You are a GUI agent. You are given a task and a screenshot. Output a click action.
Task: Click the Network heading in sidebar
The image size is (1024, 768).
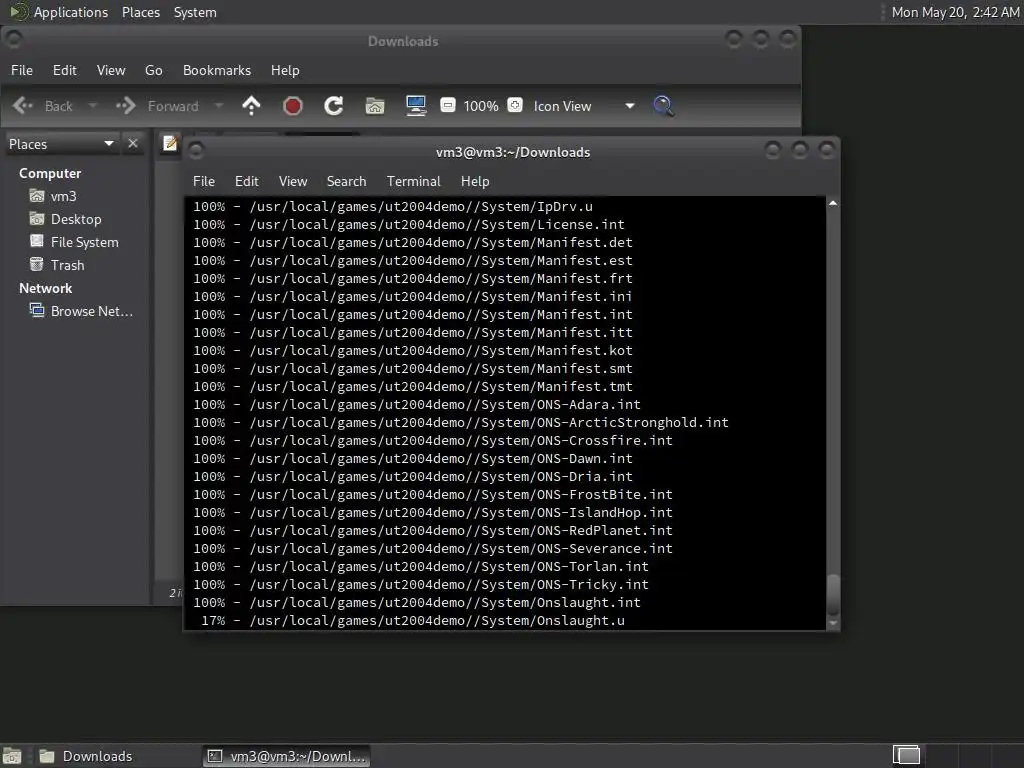click(x=46, y=288)
